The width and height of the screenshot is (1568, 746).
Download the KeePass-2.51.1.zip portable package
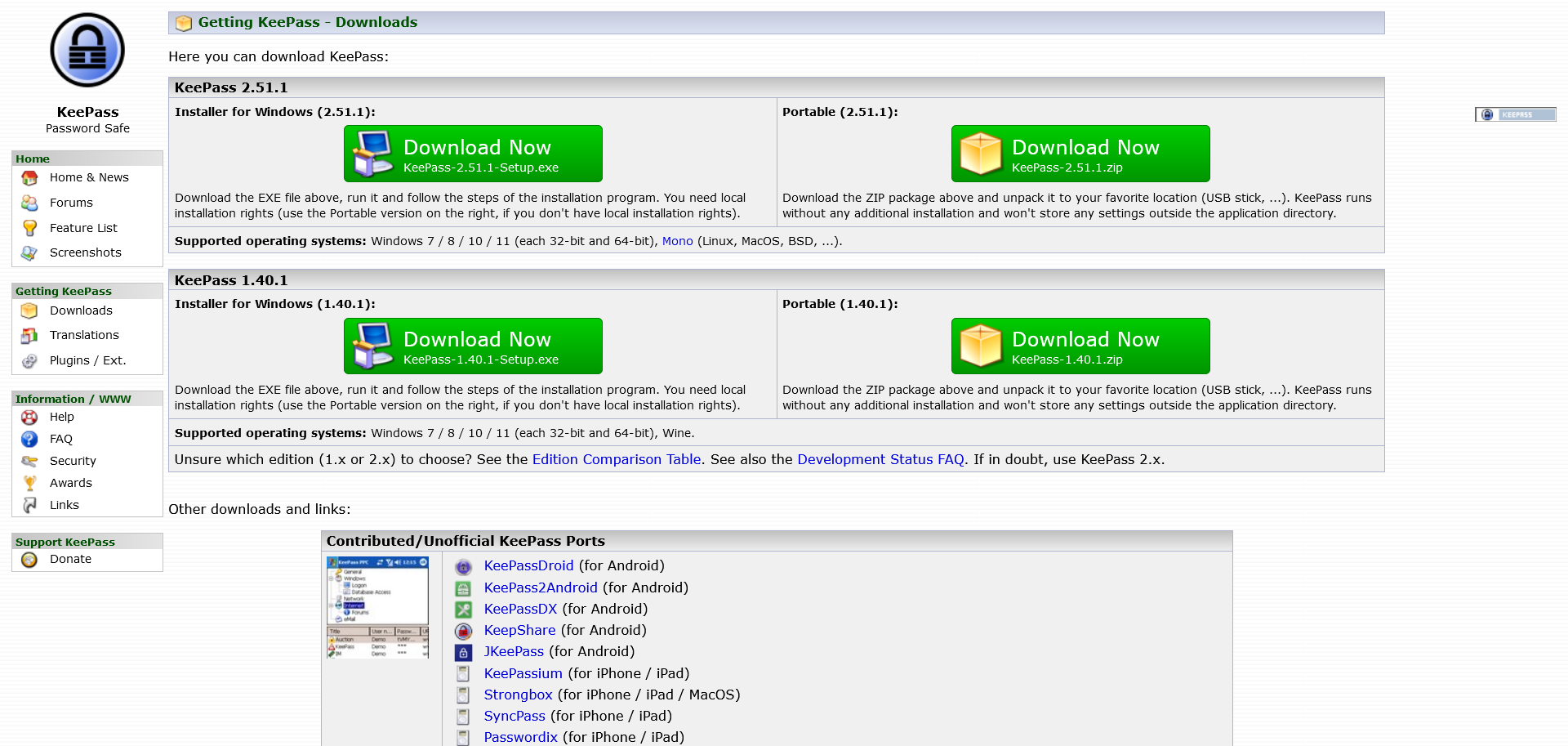coord(1080,154)
